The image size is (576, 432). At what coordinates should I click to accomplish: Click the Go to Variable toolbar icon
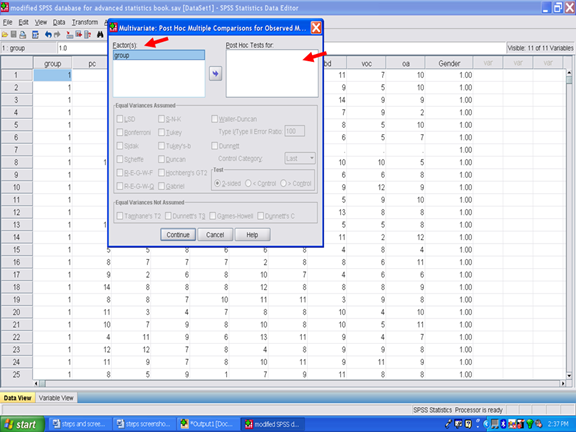pyautogui.click(x=79, y=35)
